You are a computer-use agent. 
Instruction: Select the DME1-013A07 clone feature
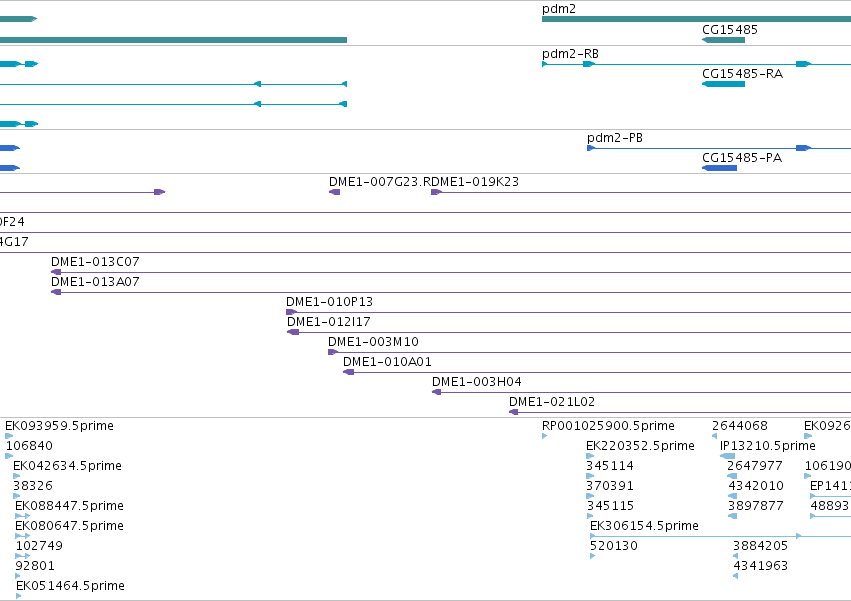click(x=451, y=292)
